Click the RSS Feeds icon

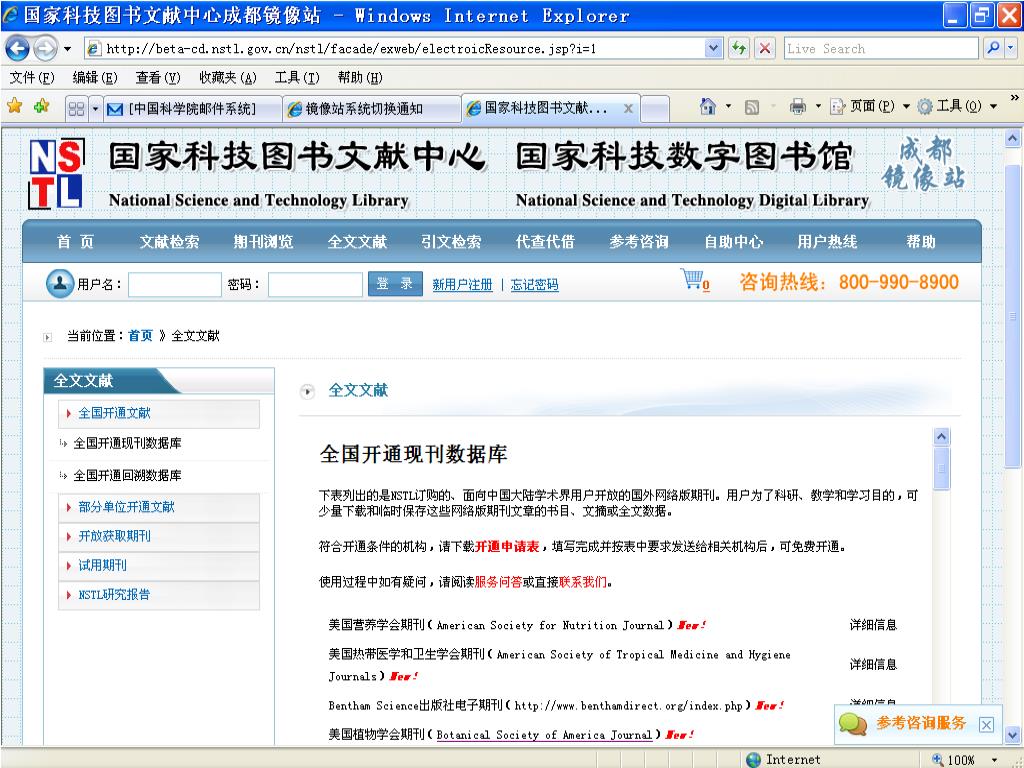pos(752,107)
